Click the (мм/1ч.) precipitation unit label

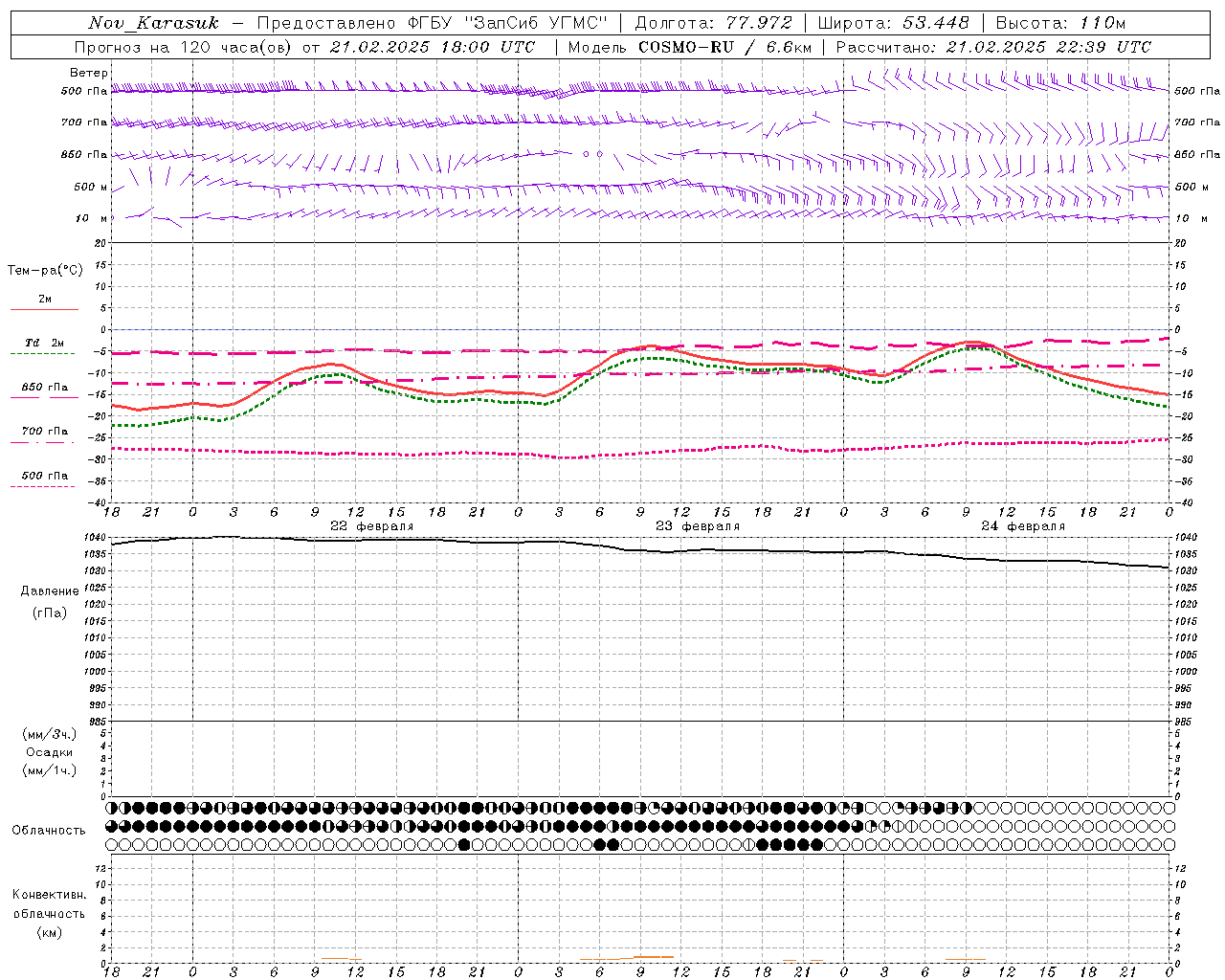49,770
